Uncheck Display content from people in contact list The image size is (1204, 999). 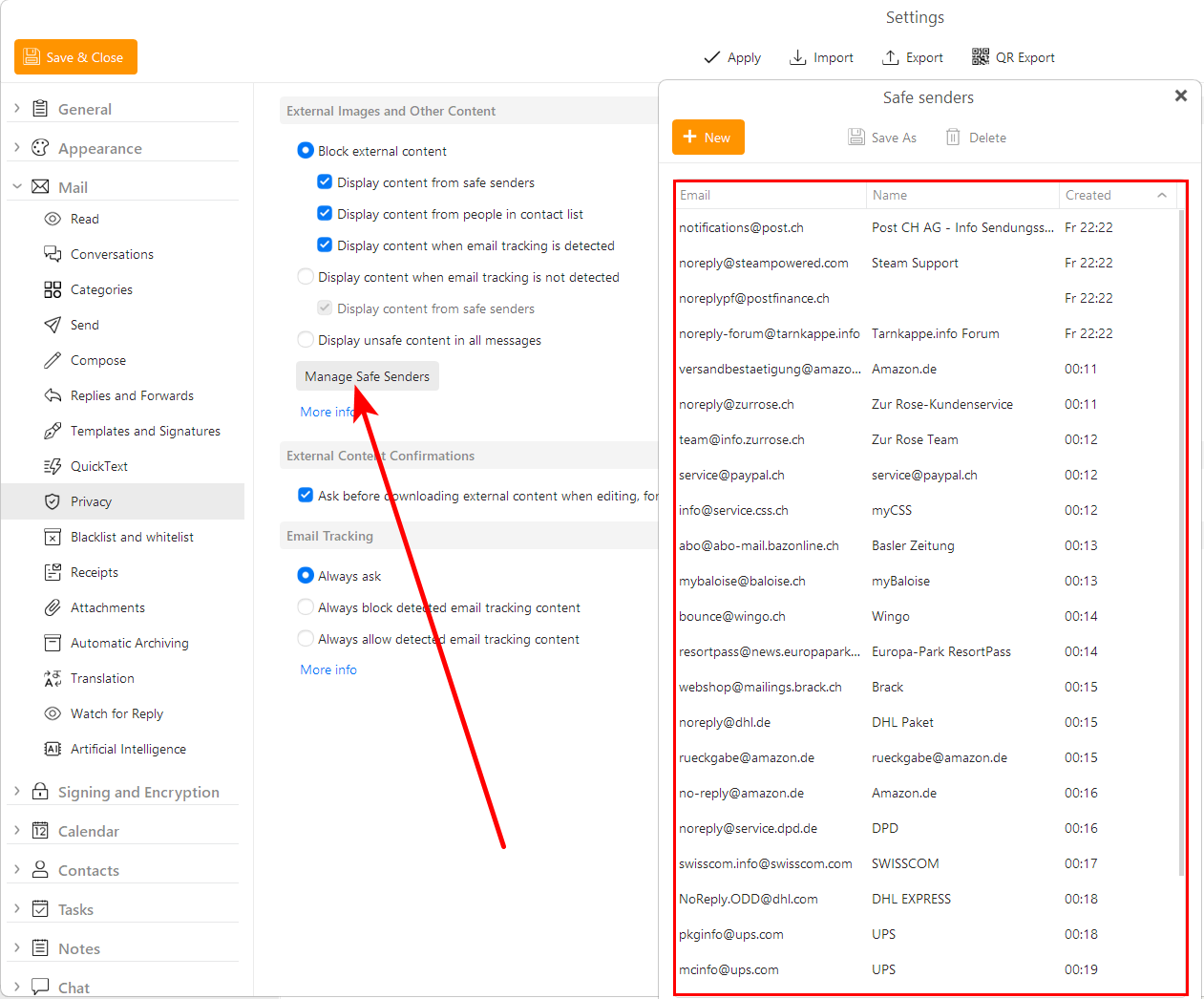coord(325,214)
